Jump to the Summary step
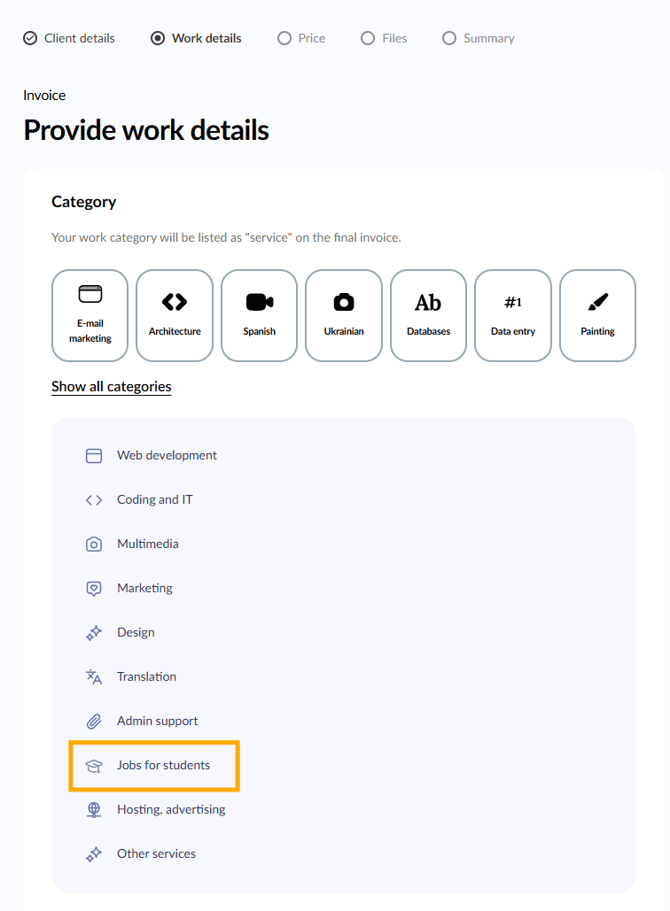Image resolution: width=670 pixels, height=911 pixels. (x=478, y=38)
